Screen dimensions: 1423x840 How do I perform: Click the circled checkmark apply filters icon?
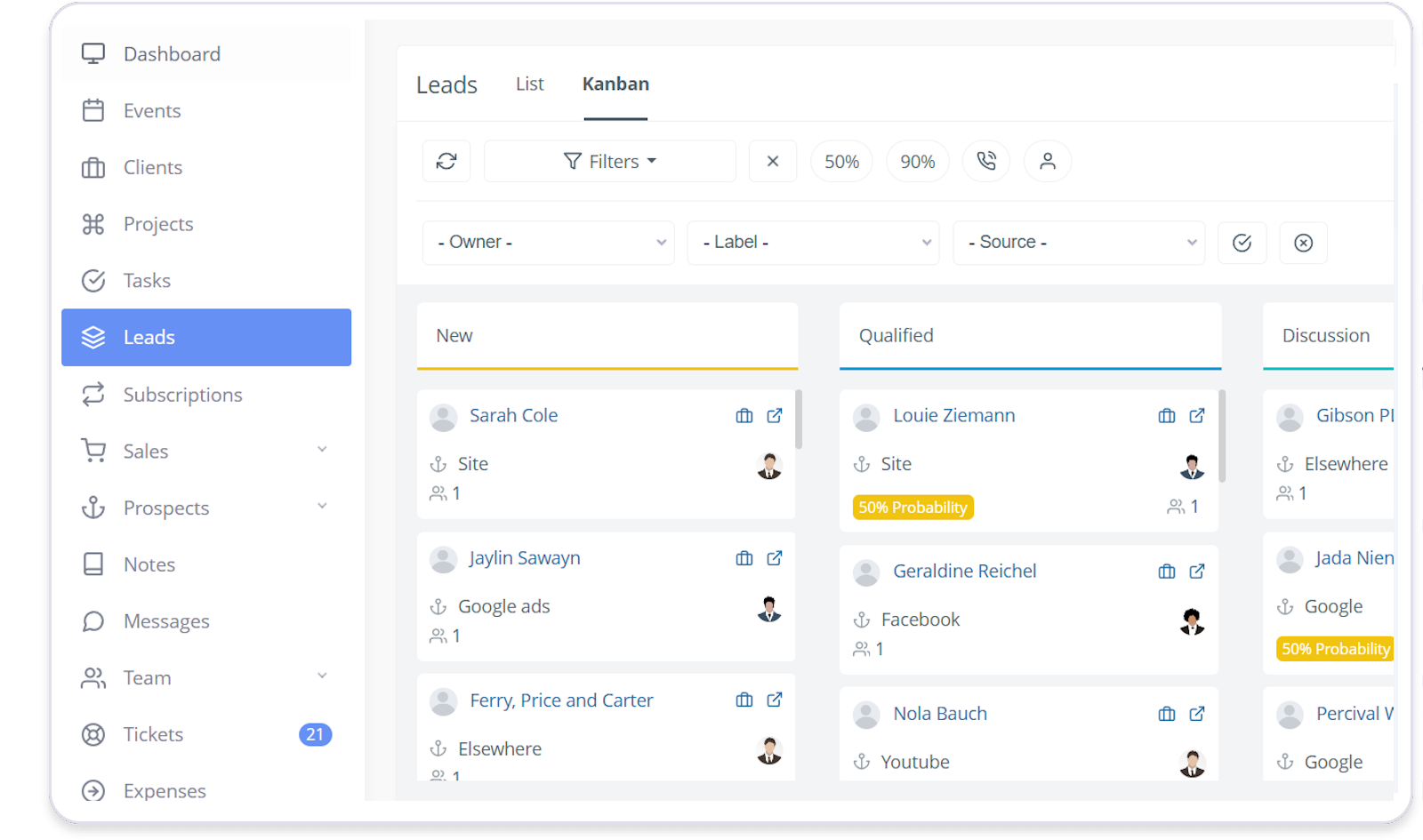1242,243
